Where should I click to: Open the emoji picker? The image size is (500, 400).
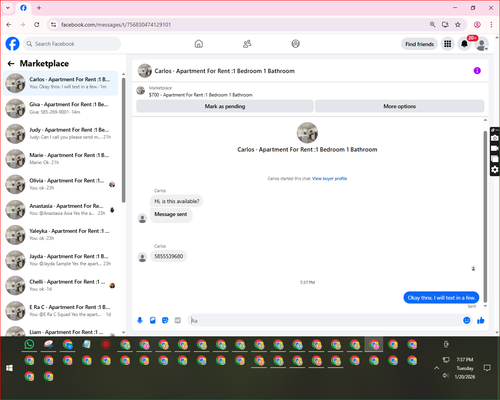(x=467, y=320)
